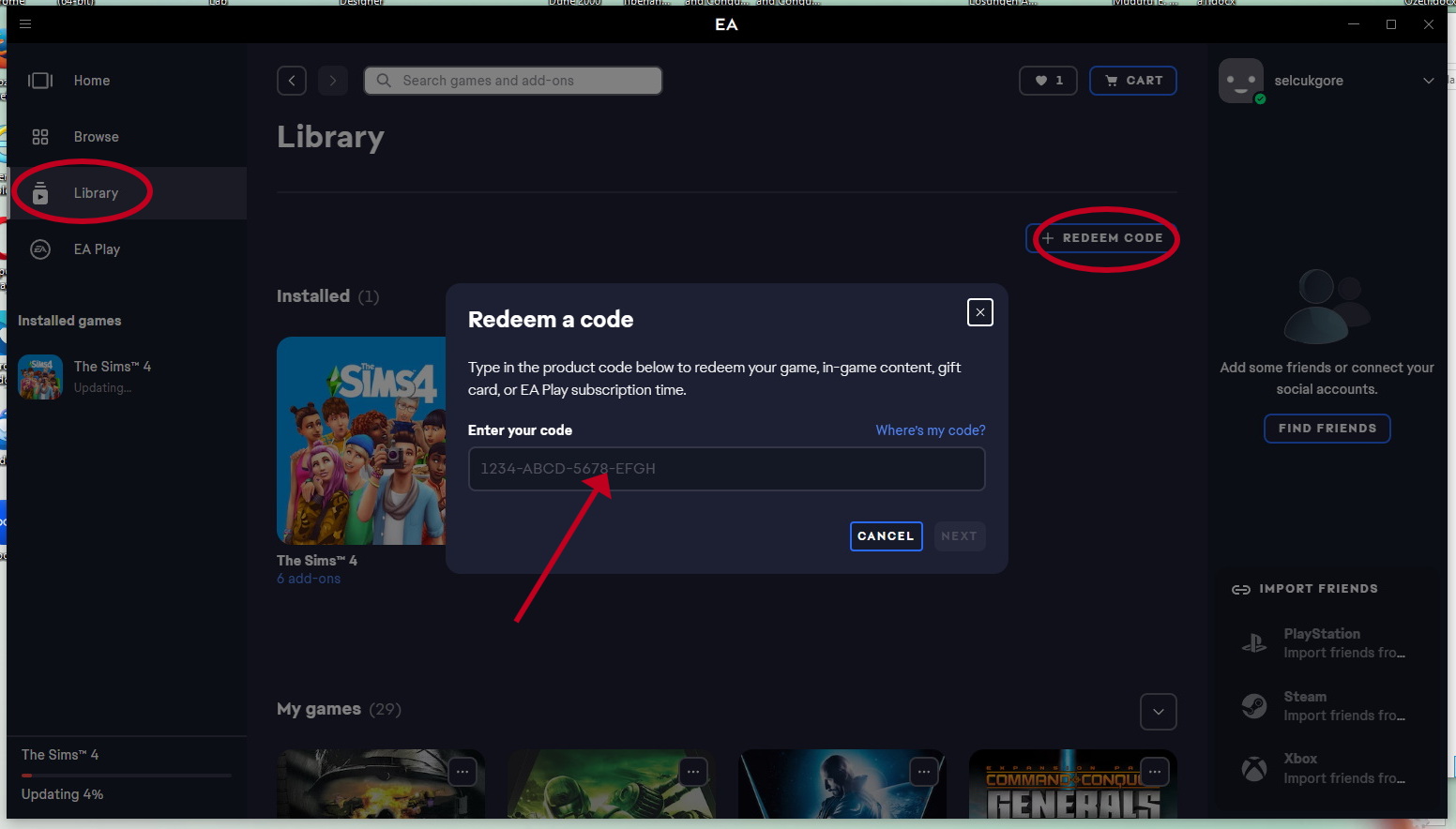Screen dimensions: 1456x829
Task: Click the Command & Conquer Generals thumbnail
Action: click(1073, 784)
